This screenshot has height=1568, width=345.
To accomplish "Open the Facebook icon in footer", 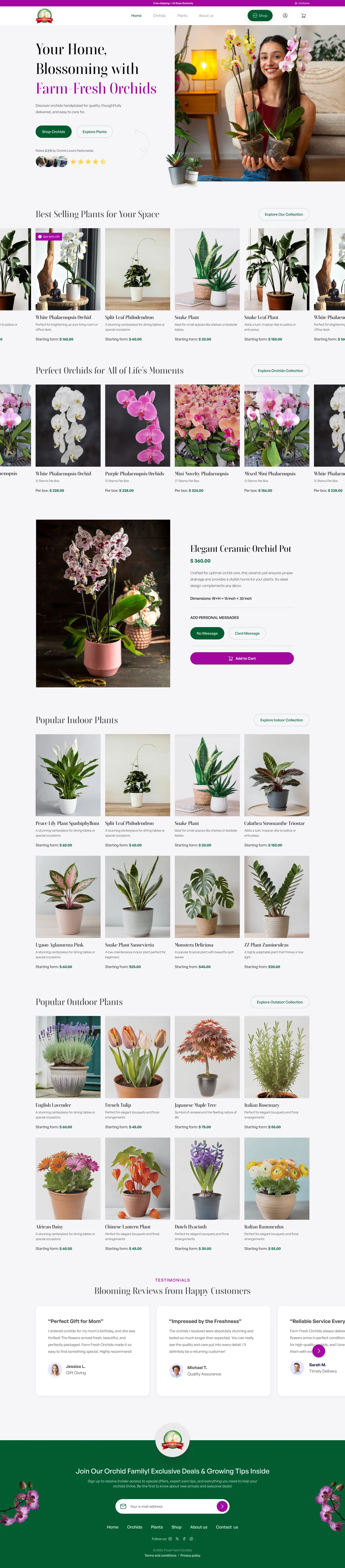I will [x=184, y=1539].
